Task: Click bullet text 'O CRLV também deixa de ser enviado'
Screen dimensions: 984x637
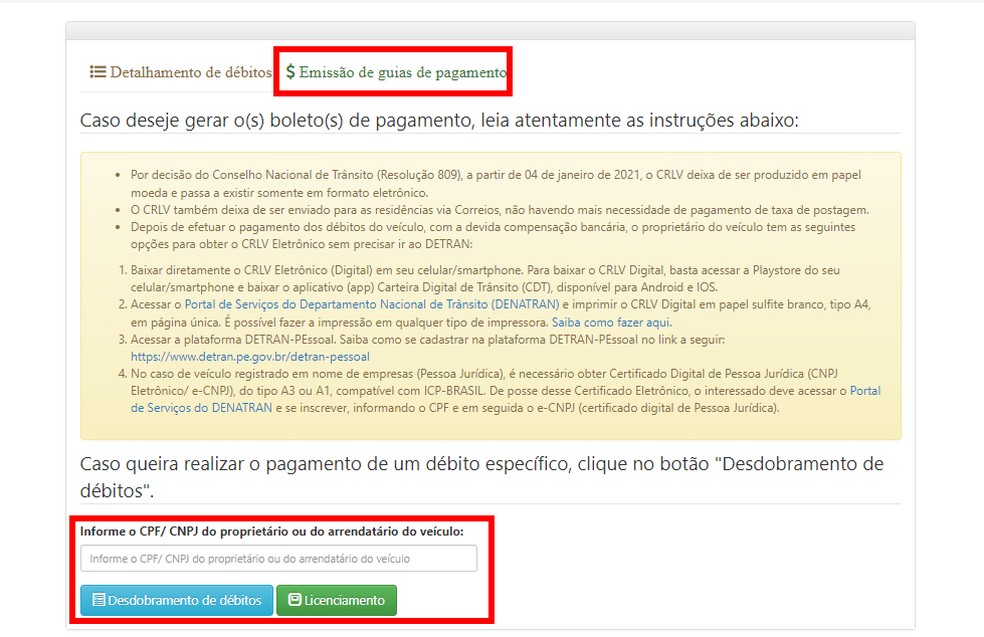Action: click(228, 210)
